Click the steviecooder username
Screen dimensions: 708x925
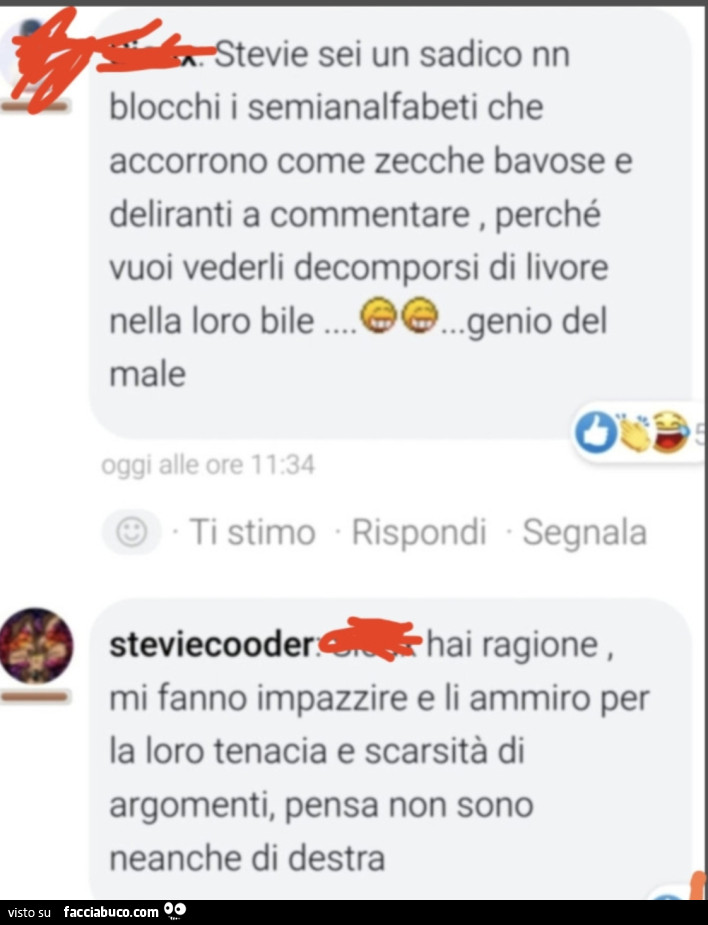[211, 645]
